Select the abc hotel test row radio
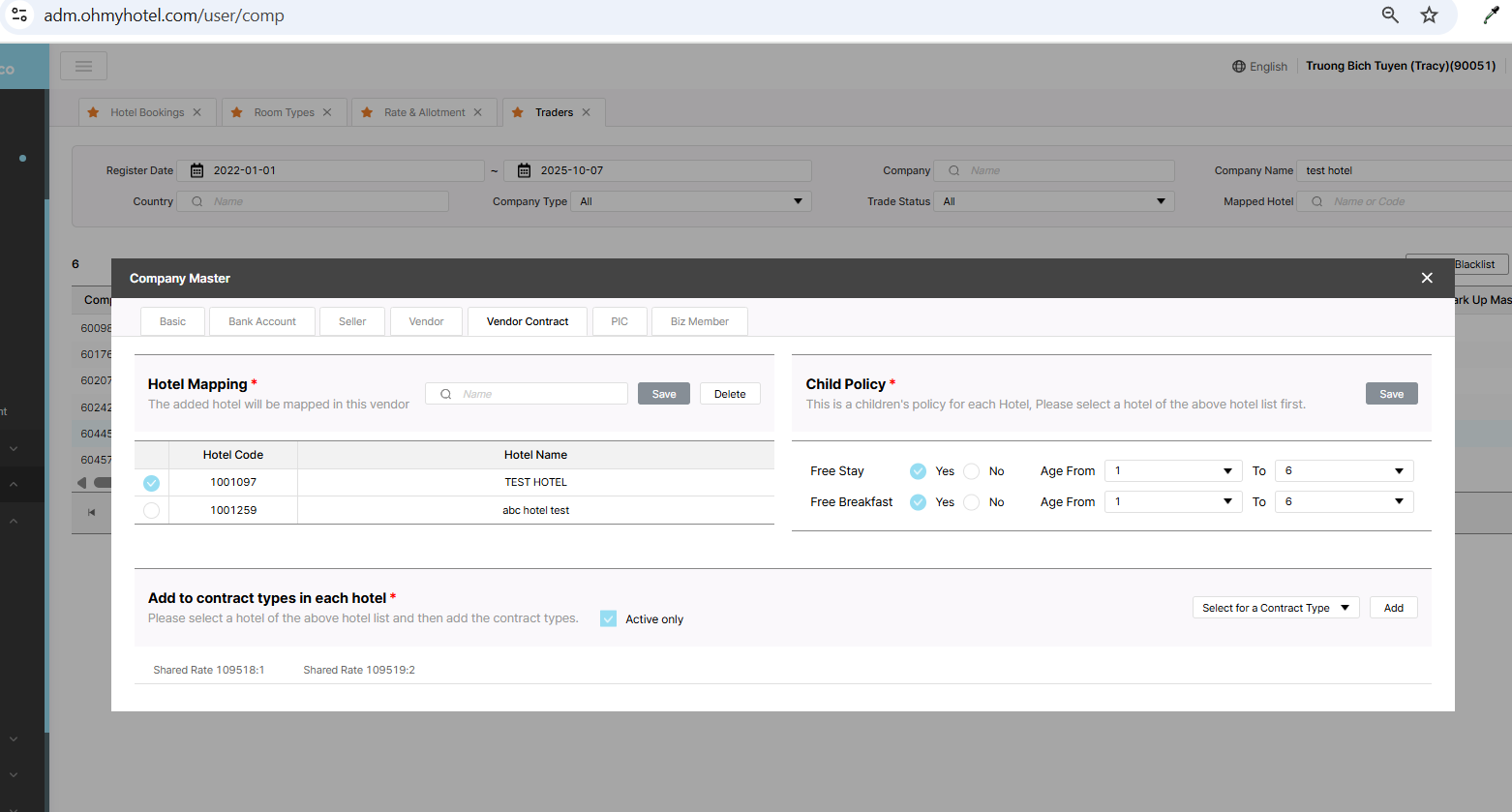The width and height of the screenshot is (1512, 812). pyautogui.click(x=151, y=510)
